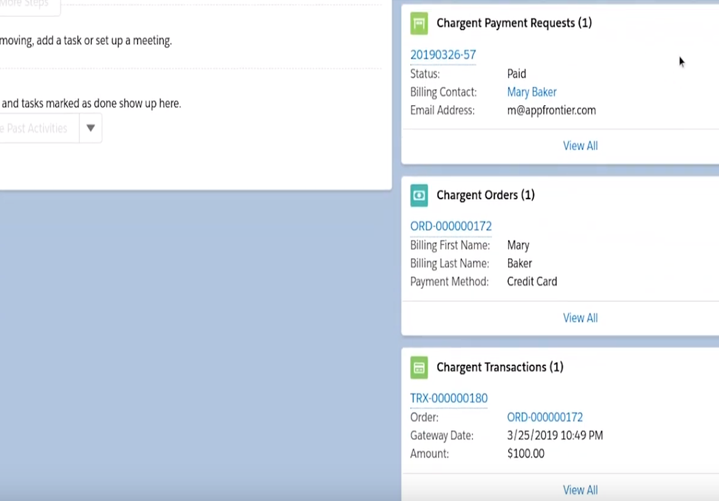Select the gateway date 3/25/2019 10:49 PM
Screen dimensions: 719x501
click(x=555, y=435)
